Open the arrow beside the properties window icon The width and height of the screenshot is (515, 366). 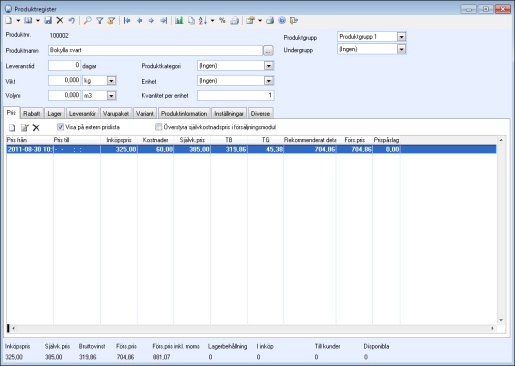(260, 21)
